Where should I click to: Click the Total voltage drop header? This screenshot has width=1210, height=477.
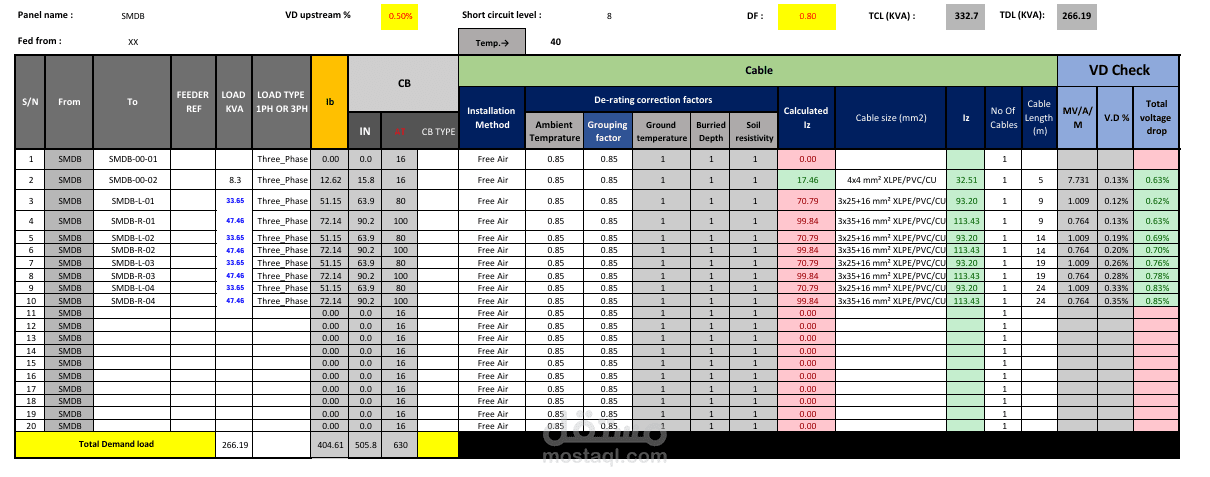1156,117
